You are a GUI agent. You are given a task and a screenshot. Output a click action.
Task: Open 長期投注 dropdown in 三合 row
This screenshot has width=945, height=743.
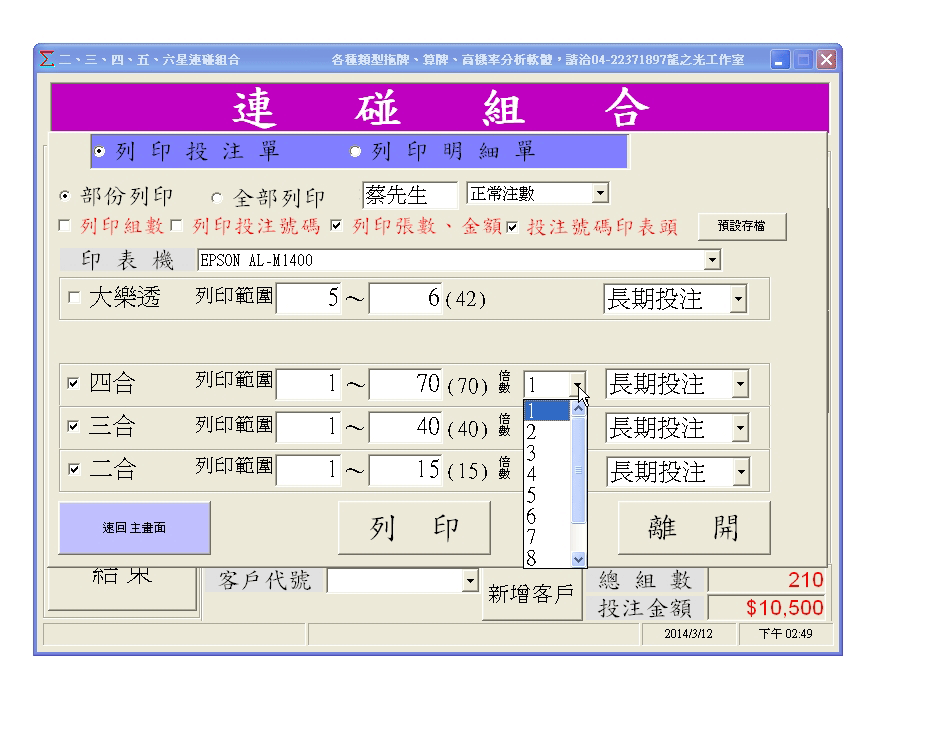pos(740,428)
